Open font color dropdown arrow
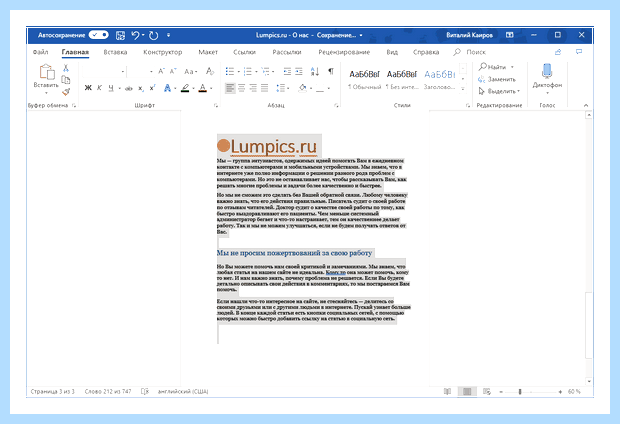Image resolution: width=620 pixels, height=424 pixels. click(x=211, y=88)
